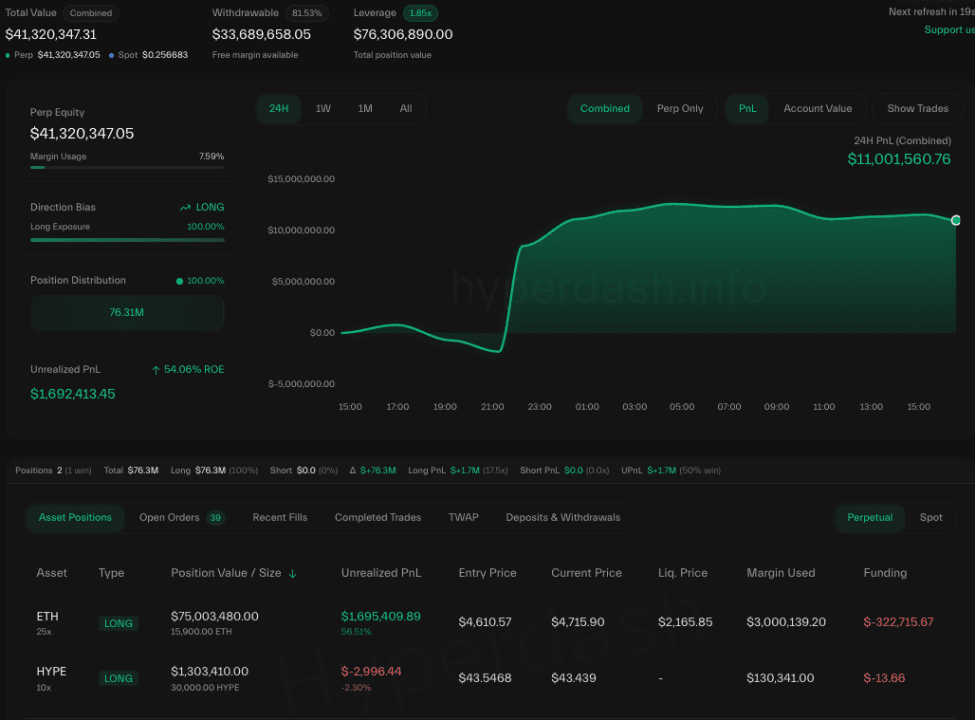Click the chart's end-point marker dot
The width and height of the screenshot is (975, 720).
point(956,220)
